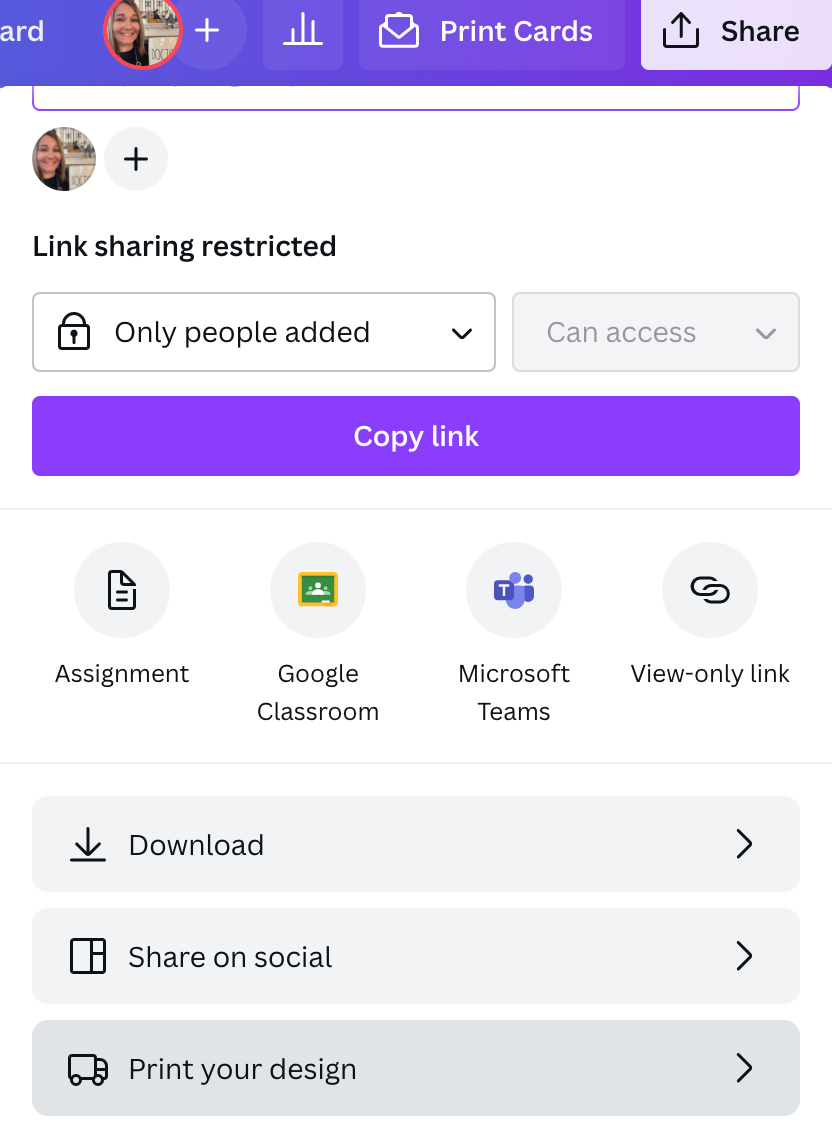The height and width of the screenshot is (1130, 832).
Task: Click the lock icon in link sharing
Action: [x=74, y=332]
